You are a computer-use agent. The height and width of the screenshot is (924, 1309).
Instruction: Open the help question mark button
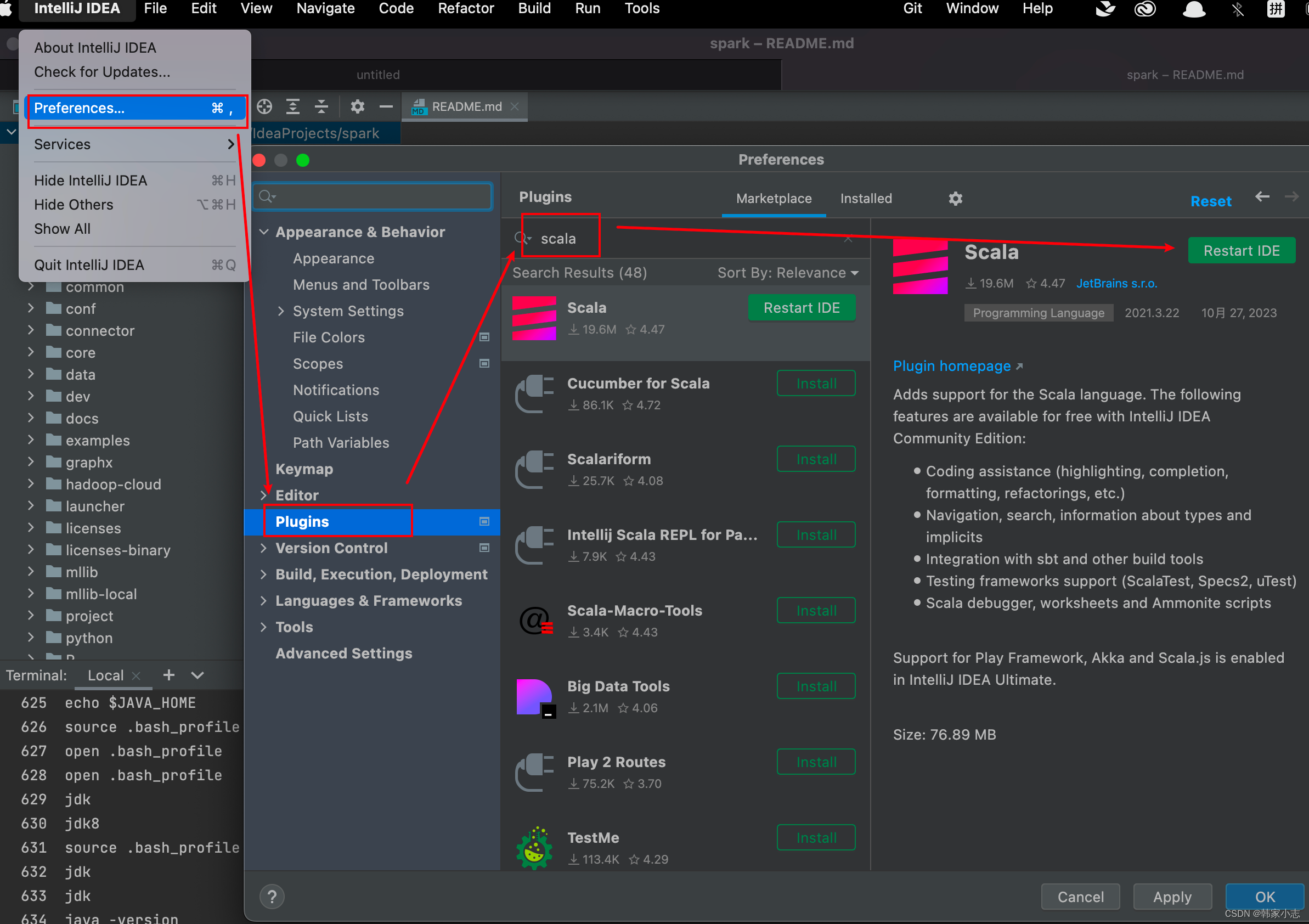pos(272,897)
